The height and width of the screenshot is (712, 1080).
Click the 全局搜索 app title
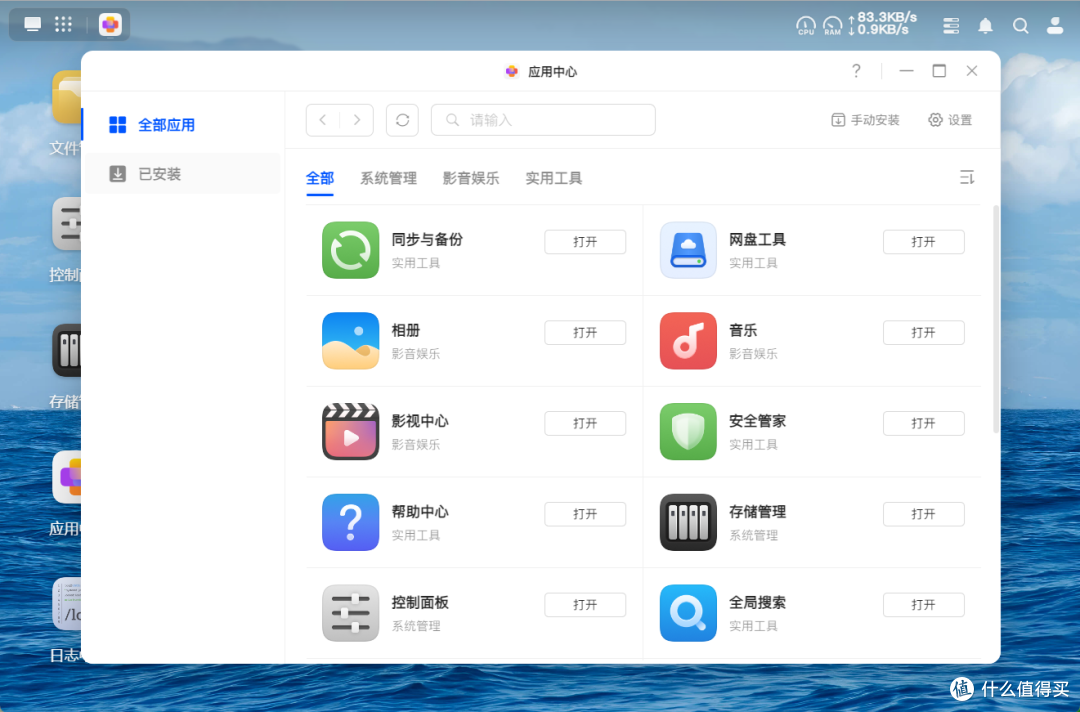pyautogui.click(x=758, y=603)
